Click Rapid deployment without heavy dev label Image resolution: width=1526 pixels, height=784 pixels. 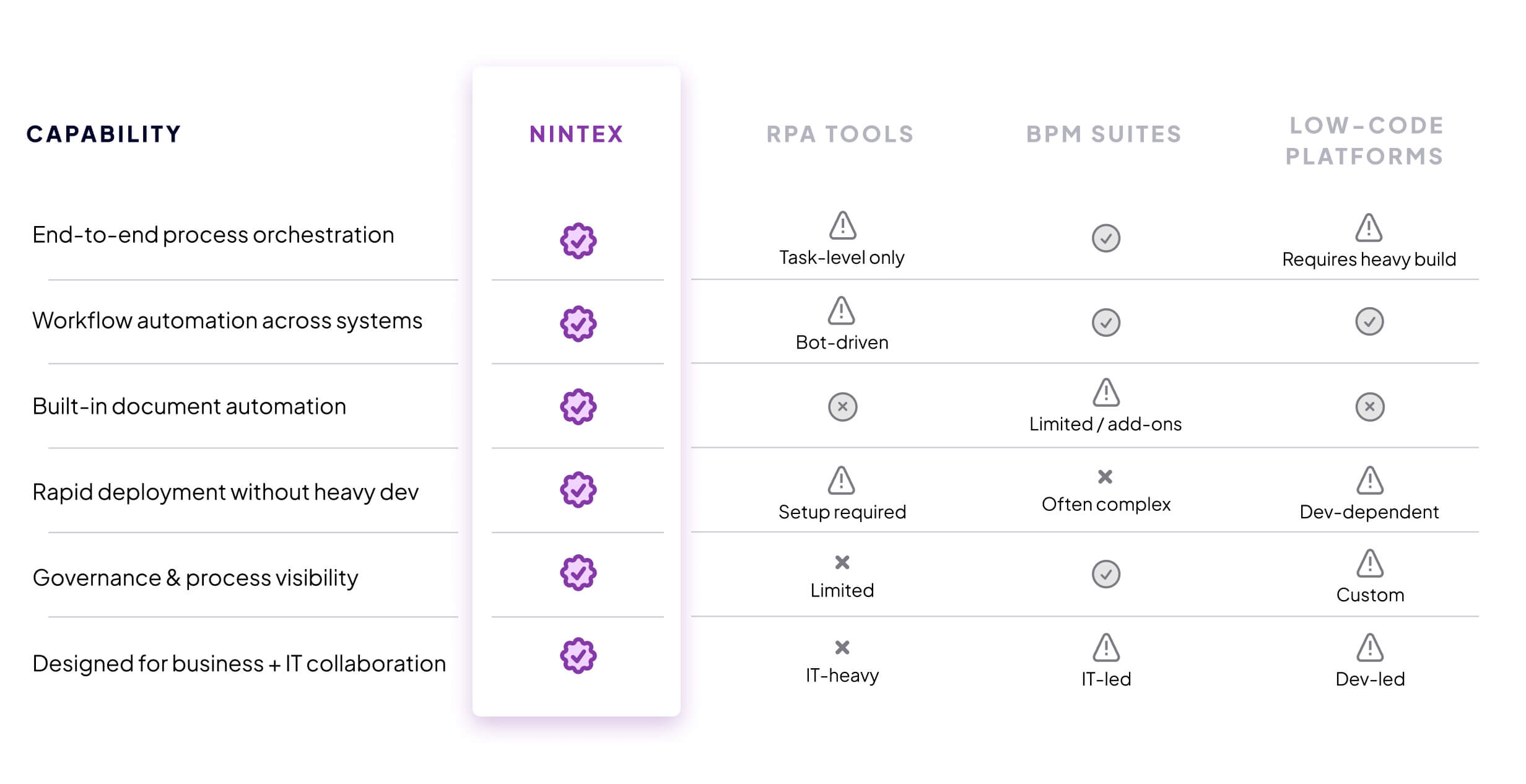pyautogui.click(x=225, y=492)
